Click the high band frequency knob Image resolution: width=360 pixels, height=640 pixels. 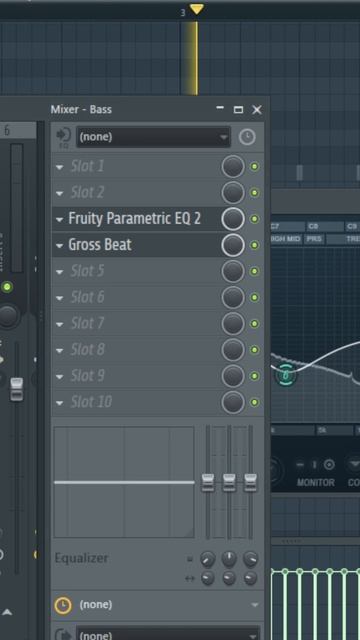coord(250,559)
